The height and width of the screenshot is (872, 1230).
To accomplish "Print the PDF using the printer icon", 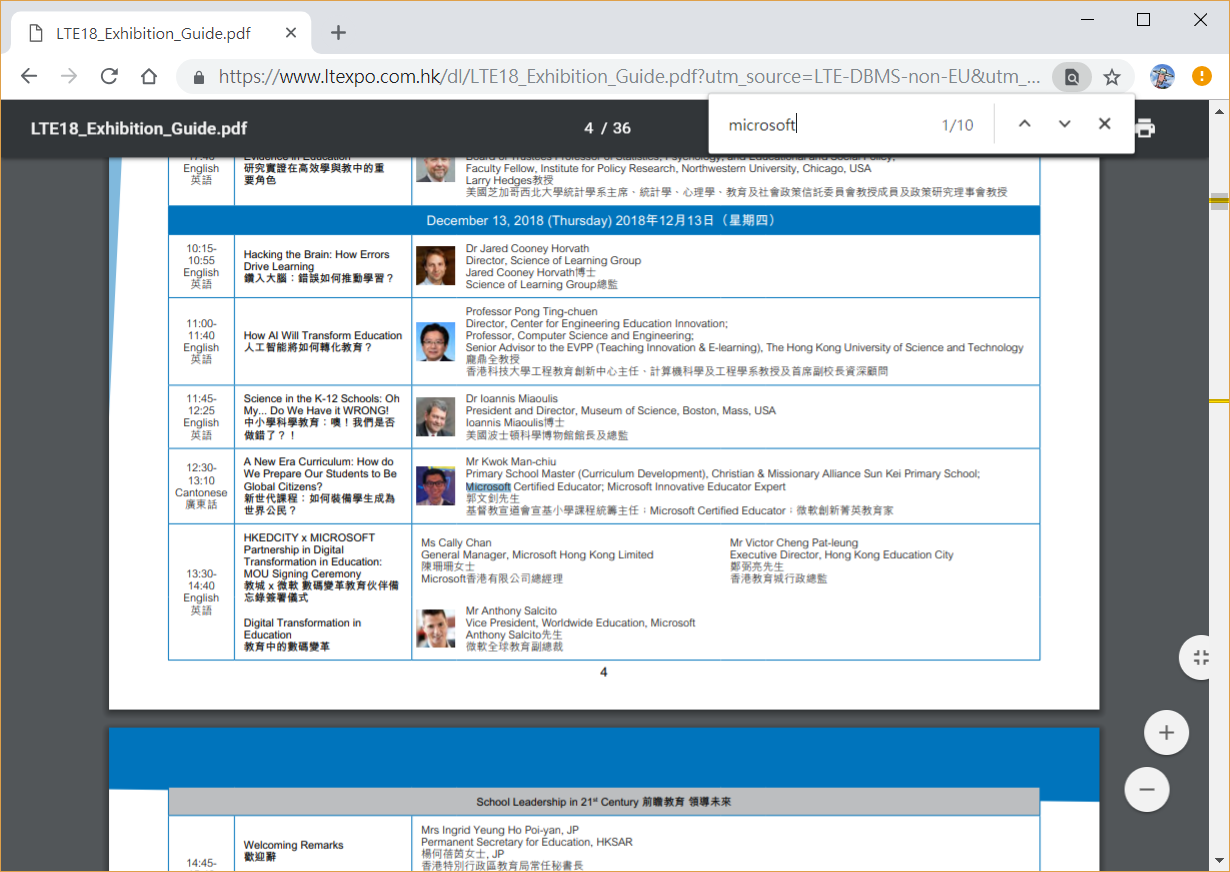I will click(x=1145, y=128).
